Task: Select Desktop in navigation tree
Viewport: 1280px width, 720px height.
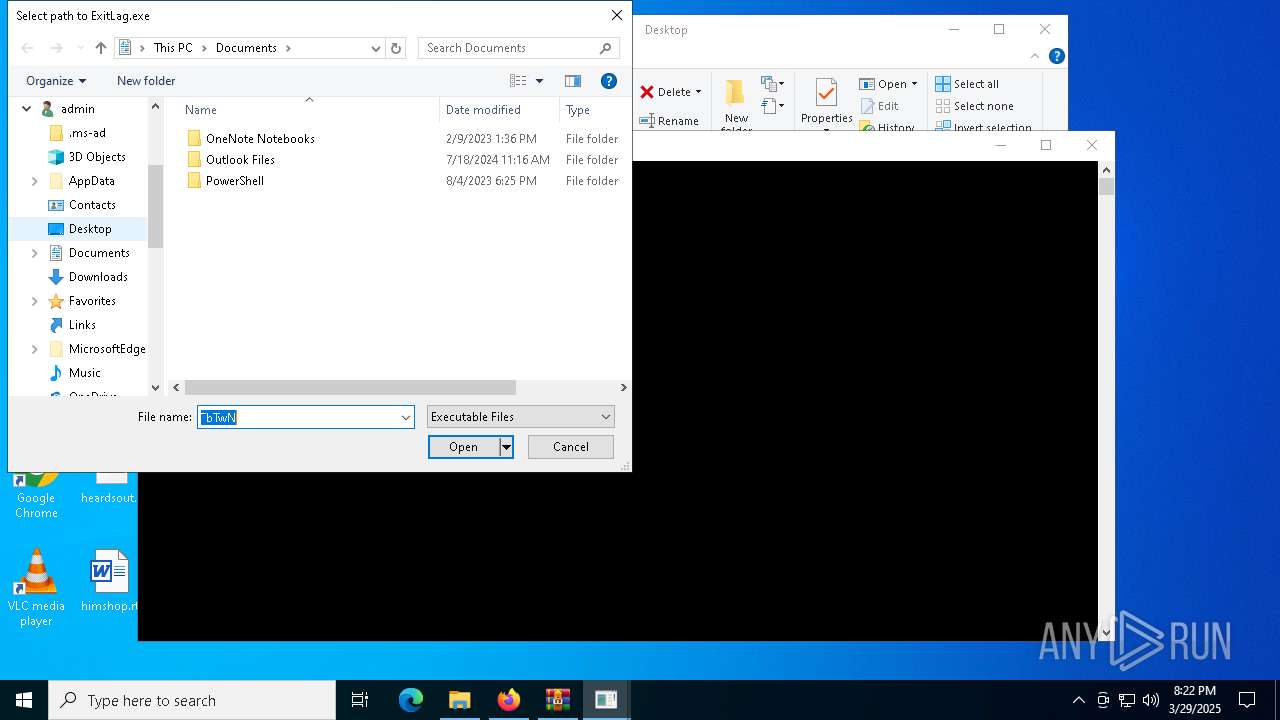Action: click(x=90, y=229)
